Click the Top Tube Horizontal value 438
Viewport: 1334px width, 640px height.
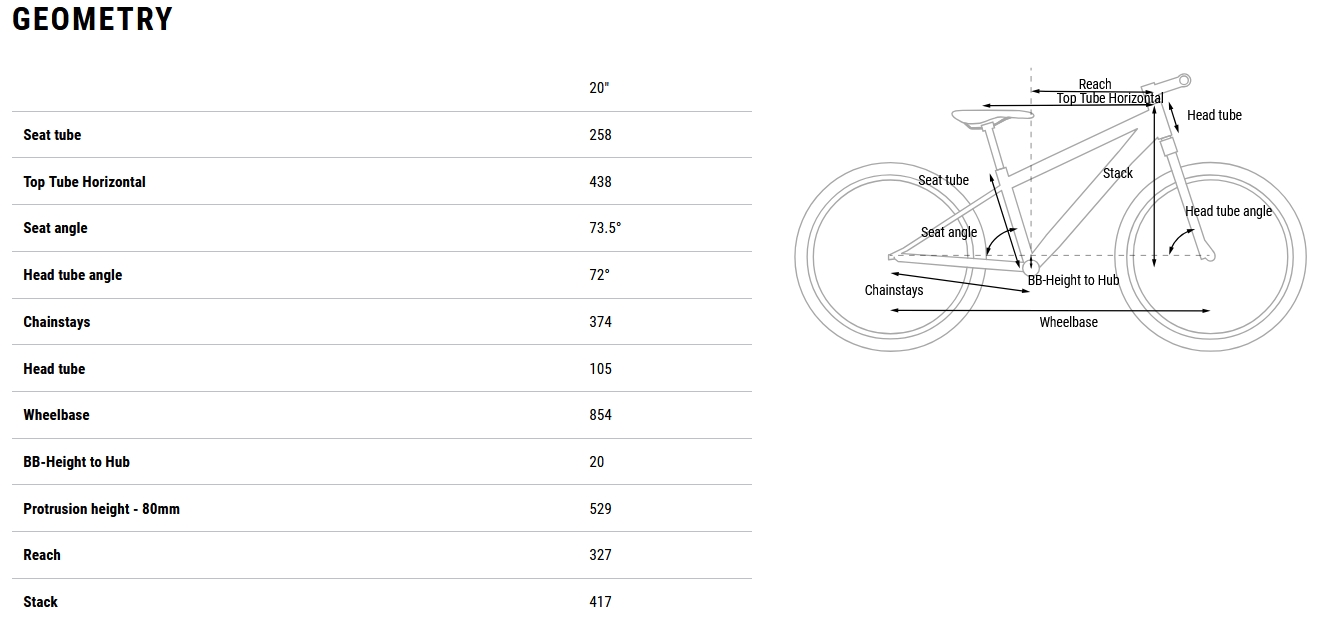pyautogui.click(x=600, y=182)
